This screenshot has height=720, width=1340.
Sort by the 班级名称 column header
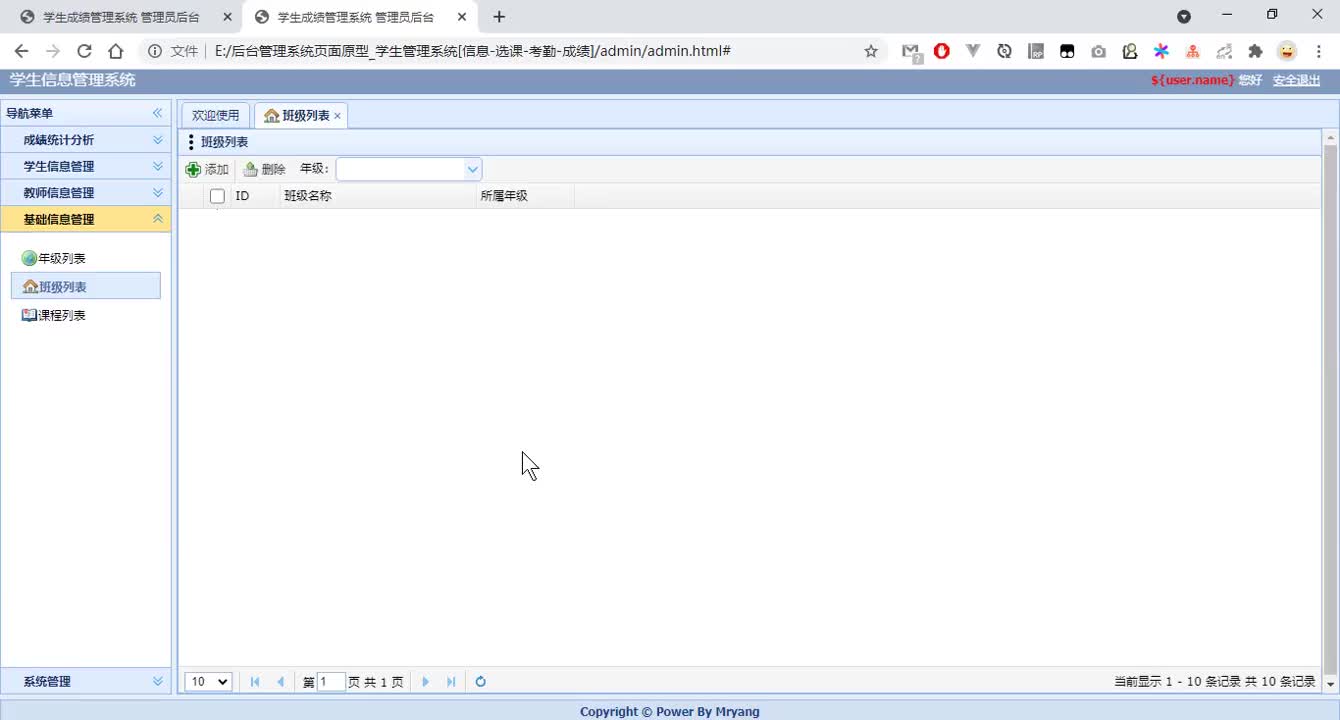(x=377, y=196)
